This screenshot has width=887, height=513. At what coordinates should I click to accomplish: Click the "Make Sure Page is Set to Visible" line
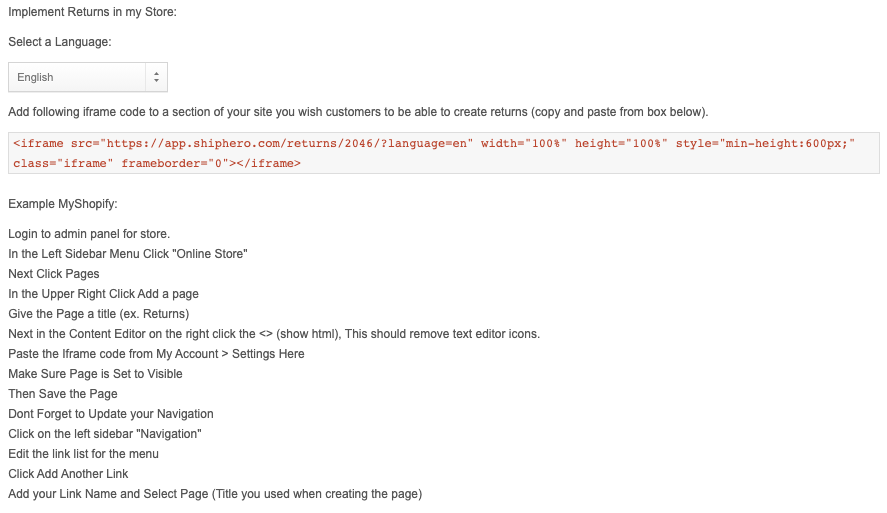[x=96, y=374]
